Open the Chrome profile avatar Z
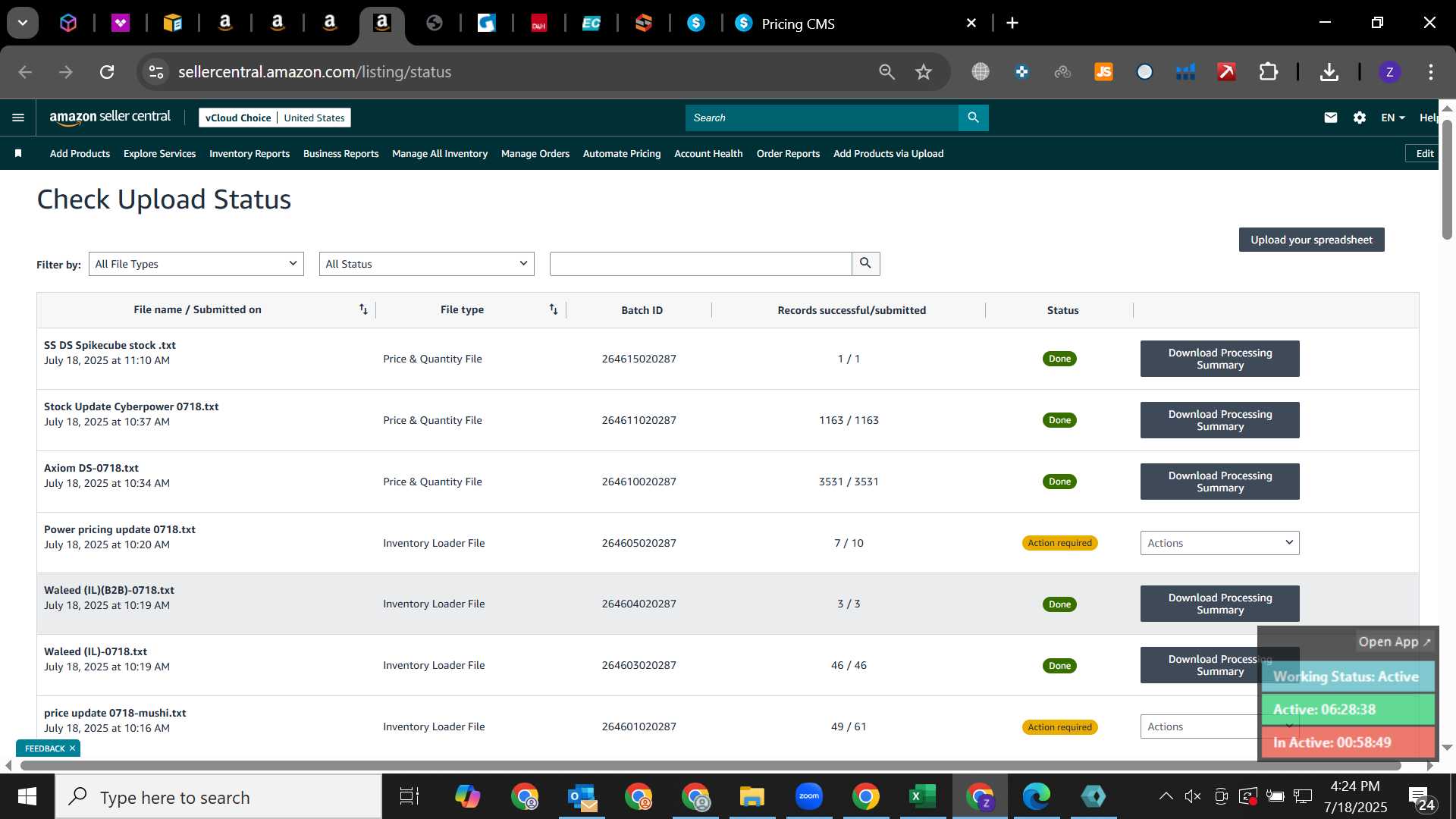1456x819 pixels. (1389, 72)
